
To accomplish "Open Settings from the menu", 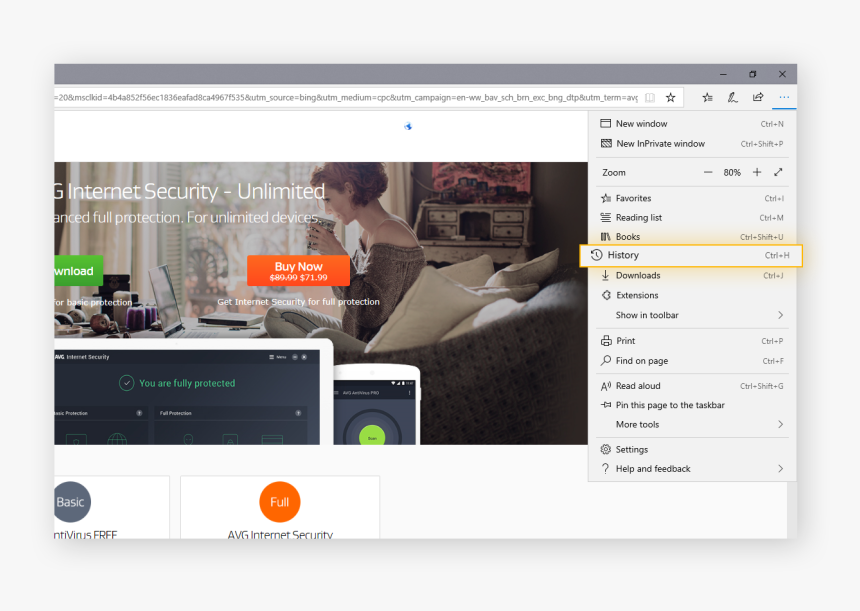I will [632, 450].
